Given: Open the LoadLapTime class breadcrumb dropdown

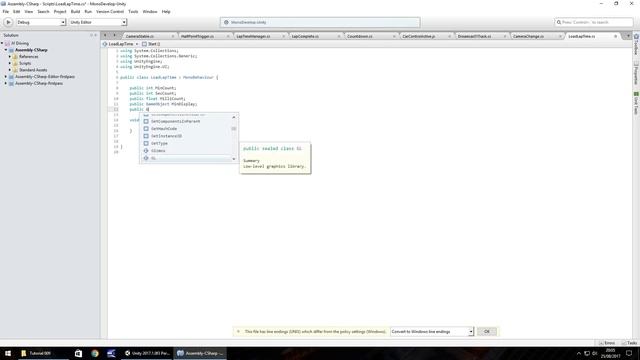Looking at the screenshot, I should (x=120, y=44).
